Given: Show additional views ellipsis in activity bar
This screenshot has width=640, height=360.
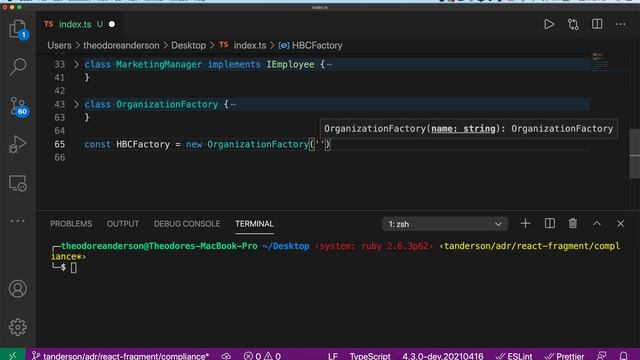Looking at the screenshot, I should (x=18, y=221).
